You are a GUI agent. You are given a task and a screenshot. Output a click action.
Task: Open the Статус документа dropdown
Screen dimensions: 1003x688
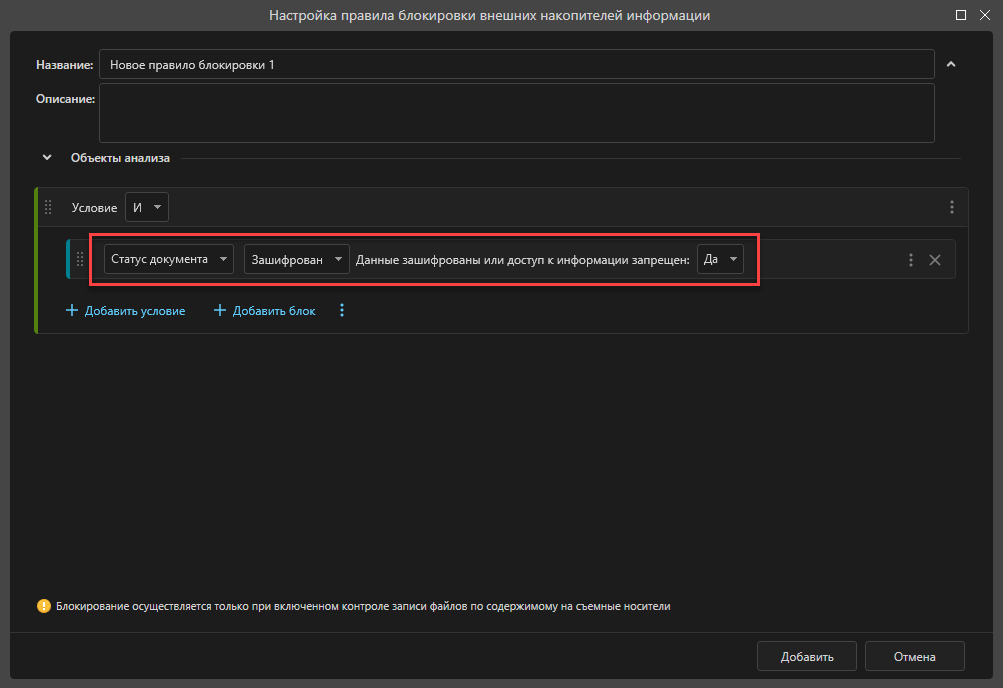click(x=169, y=259)
